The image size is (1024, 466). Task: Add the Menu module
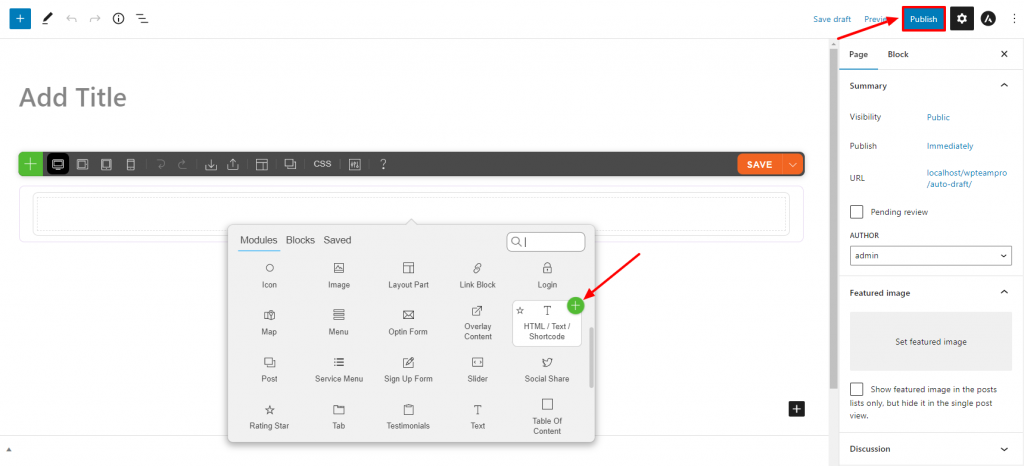click(x=339, y=322)
